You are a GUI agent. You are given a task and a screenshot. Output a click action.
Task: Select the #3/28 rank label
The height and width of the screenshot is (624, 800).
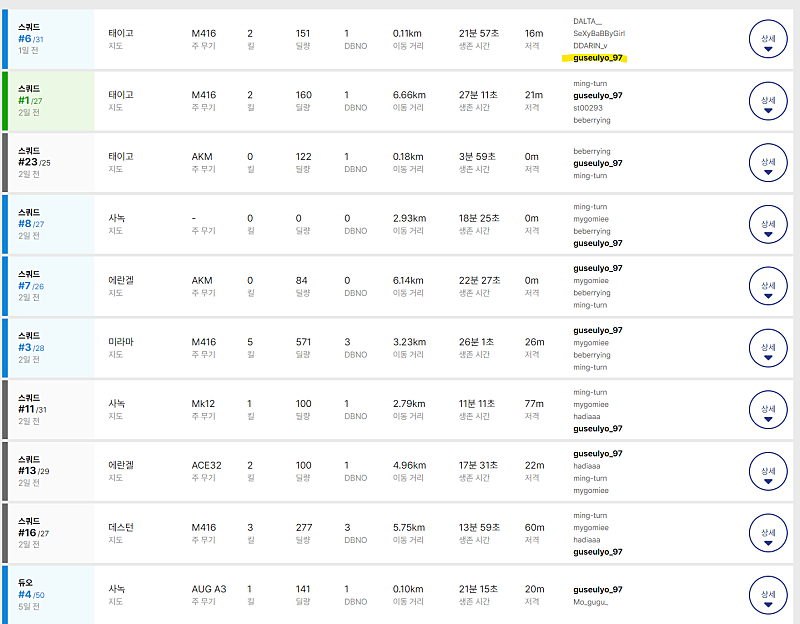point(31,347)
